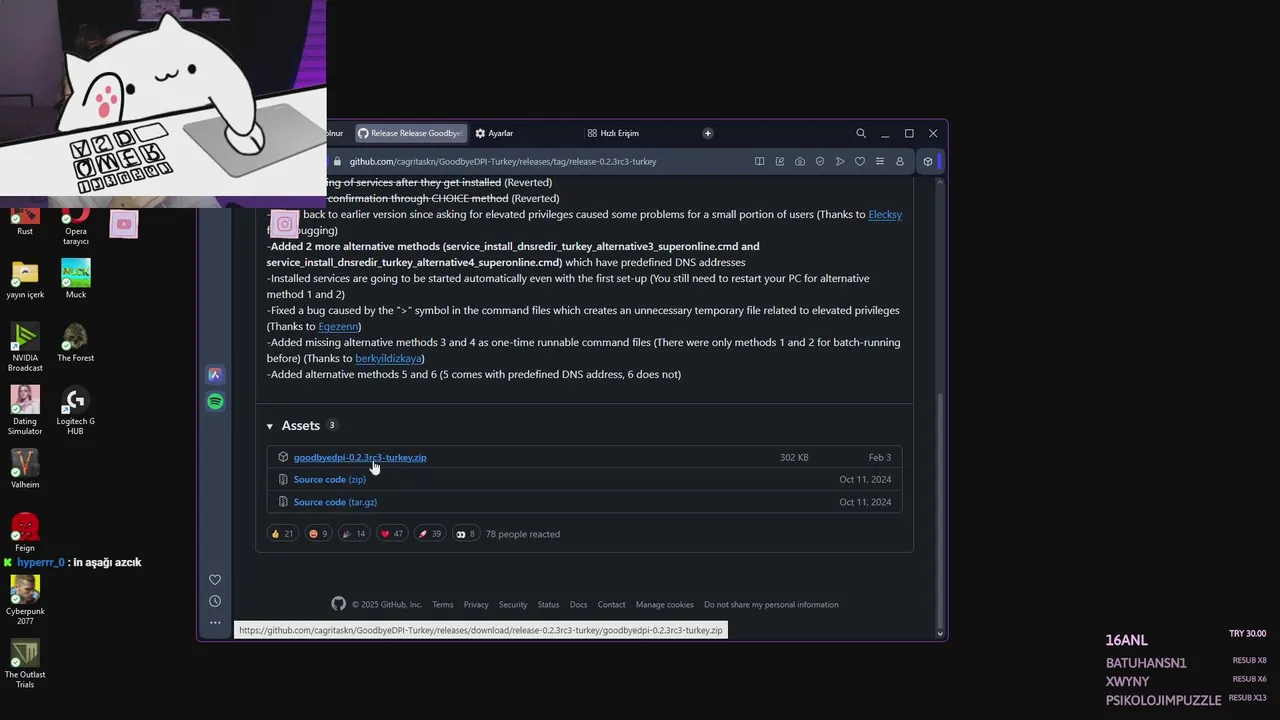
Task: Open history clock in Opera sidebar
Action: click(x=215, y=601)
